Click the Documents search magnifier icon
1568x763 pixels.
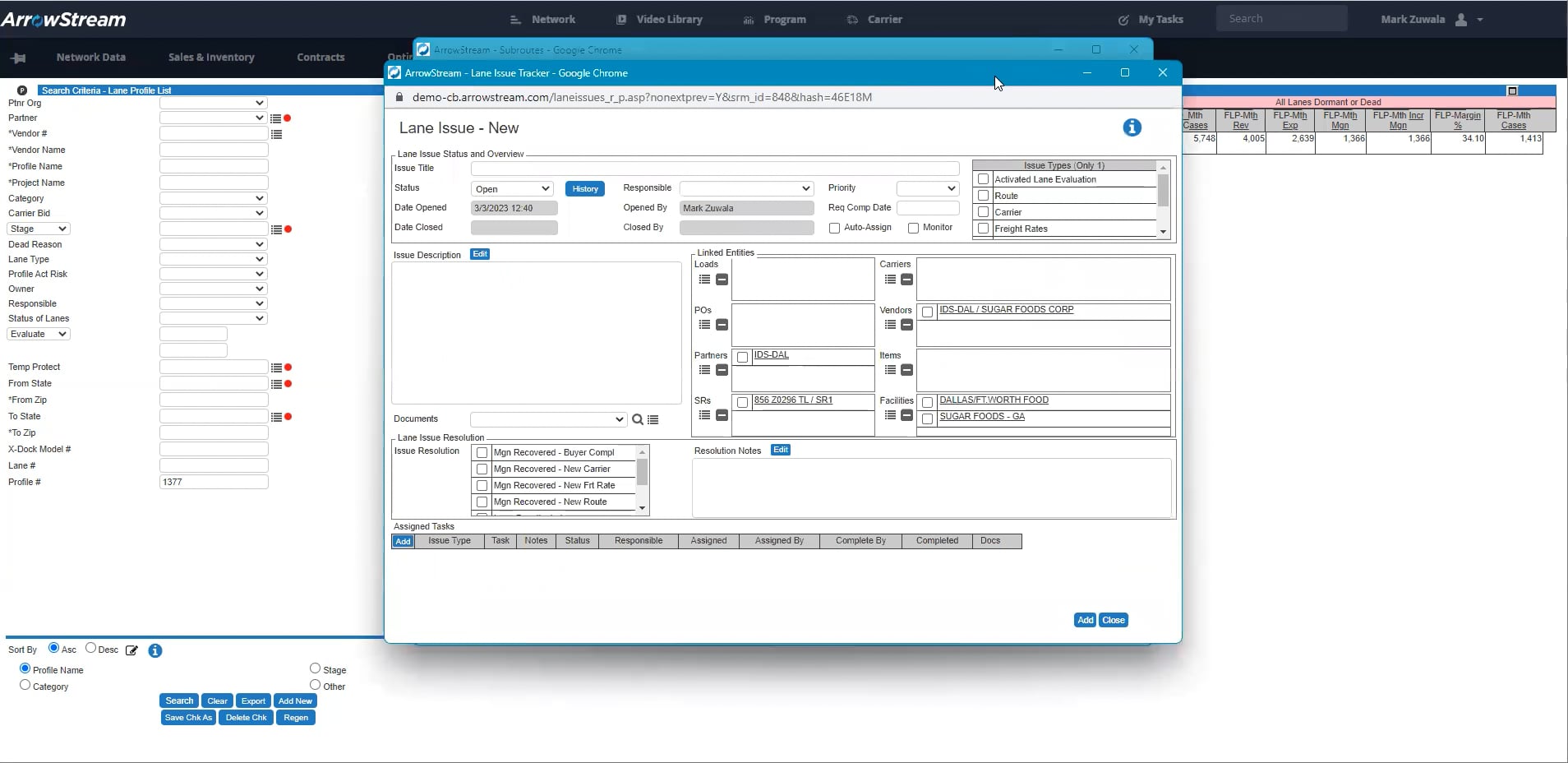pyautogui.click(x=637, y=419)
